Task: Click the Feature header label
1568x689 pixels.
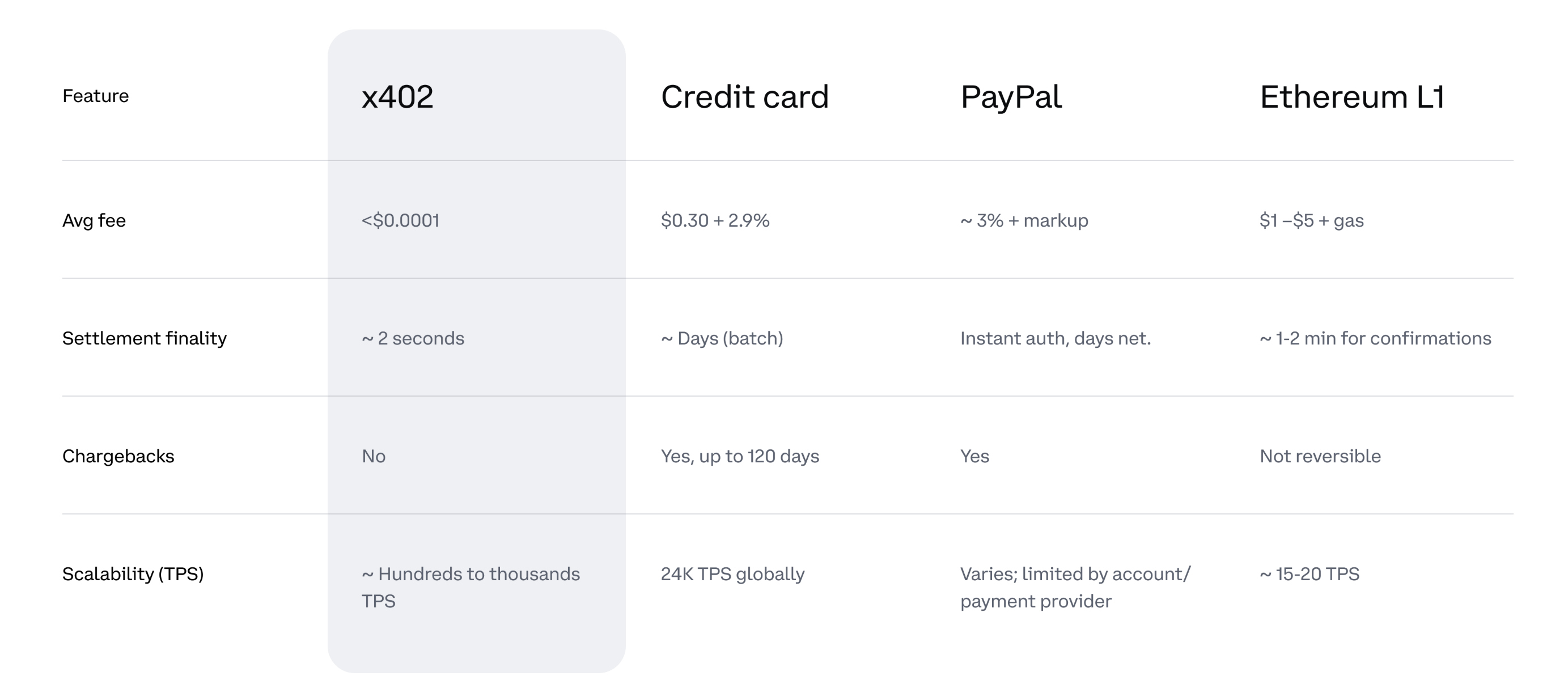Action: (96, 96)
